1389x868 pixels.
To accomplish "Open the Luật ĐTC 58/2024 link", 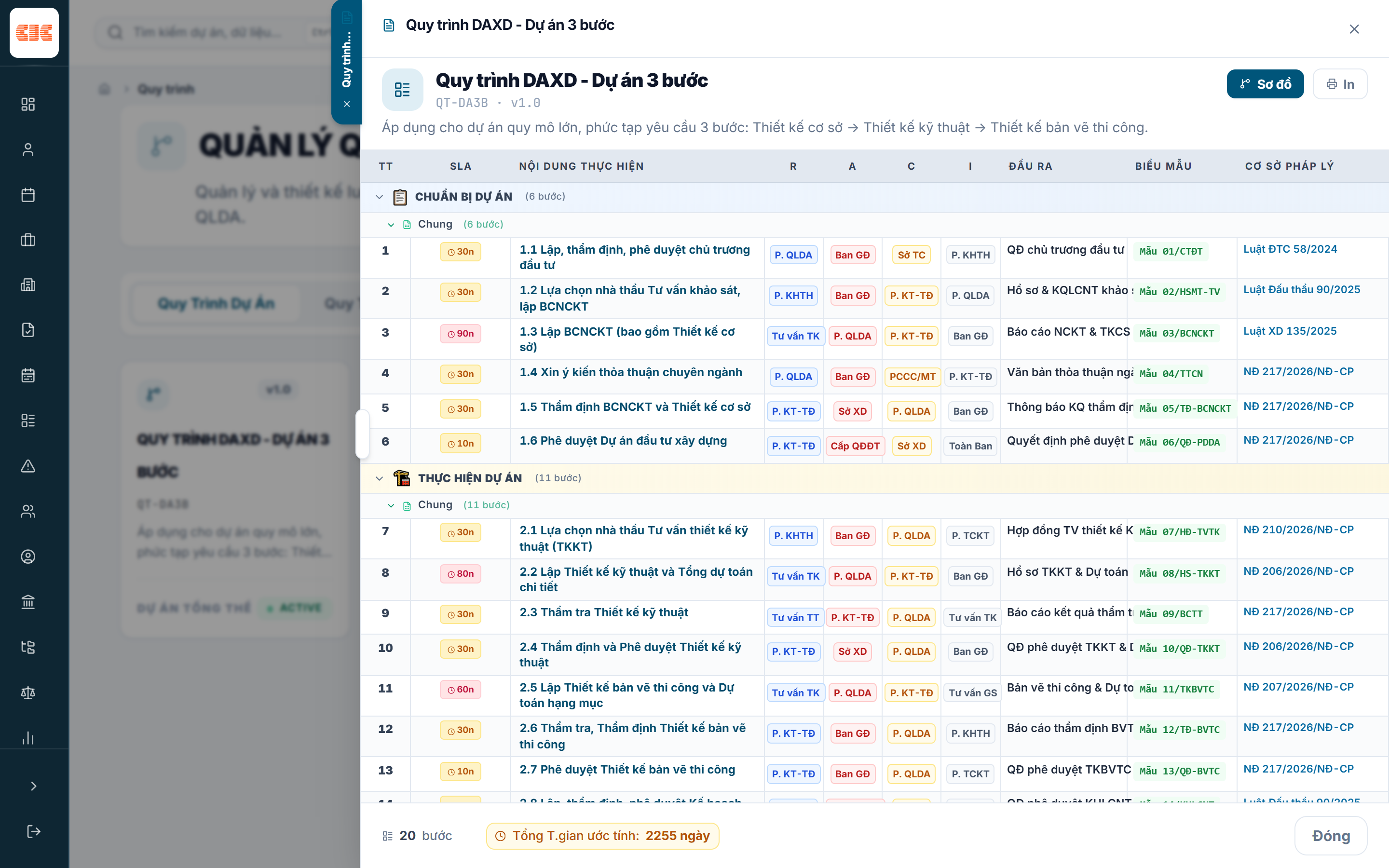I will tap(1290, 249).
